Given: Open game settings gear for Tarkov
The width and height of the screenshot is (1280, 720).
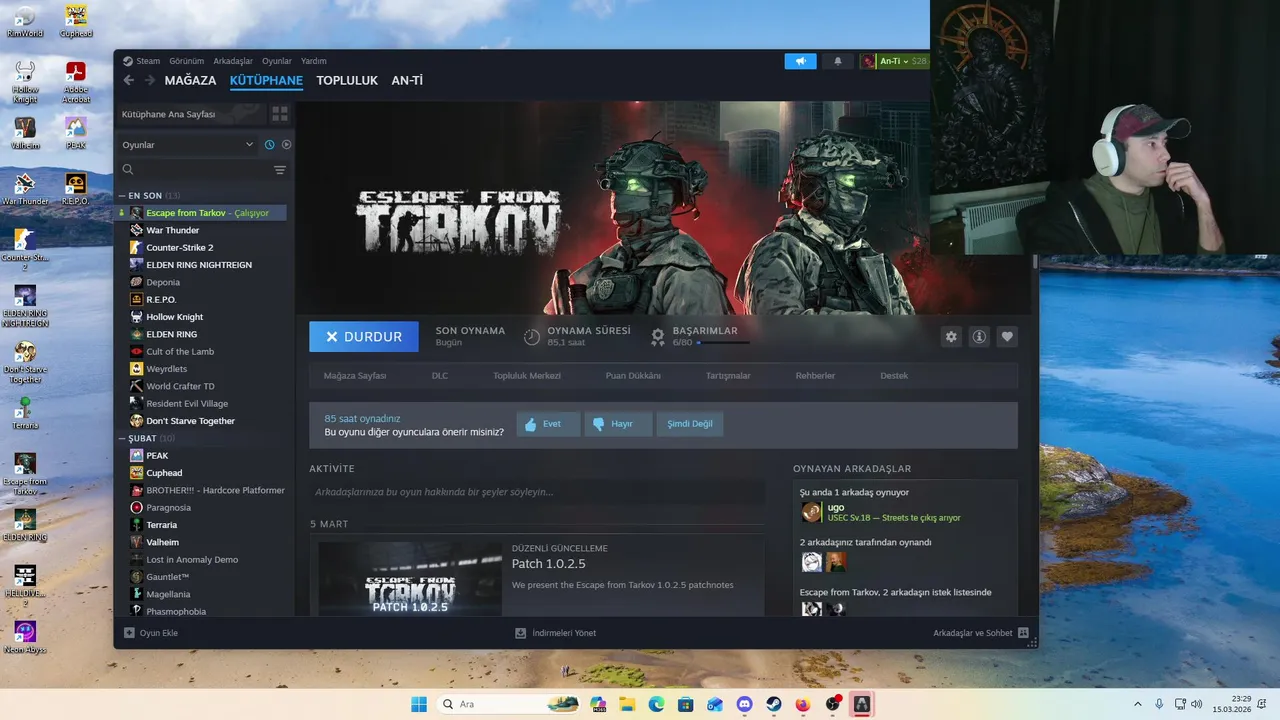Looking at the screenshot, I should [951, 337].
